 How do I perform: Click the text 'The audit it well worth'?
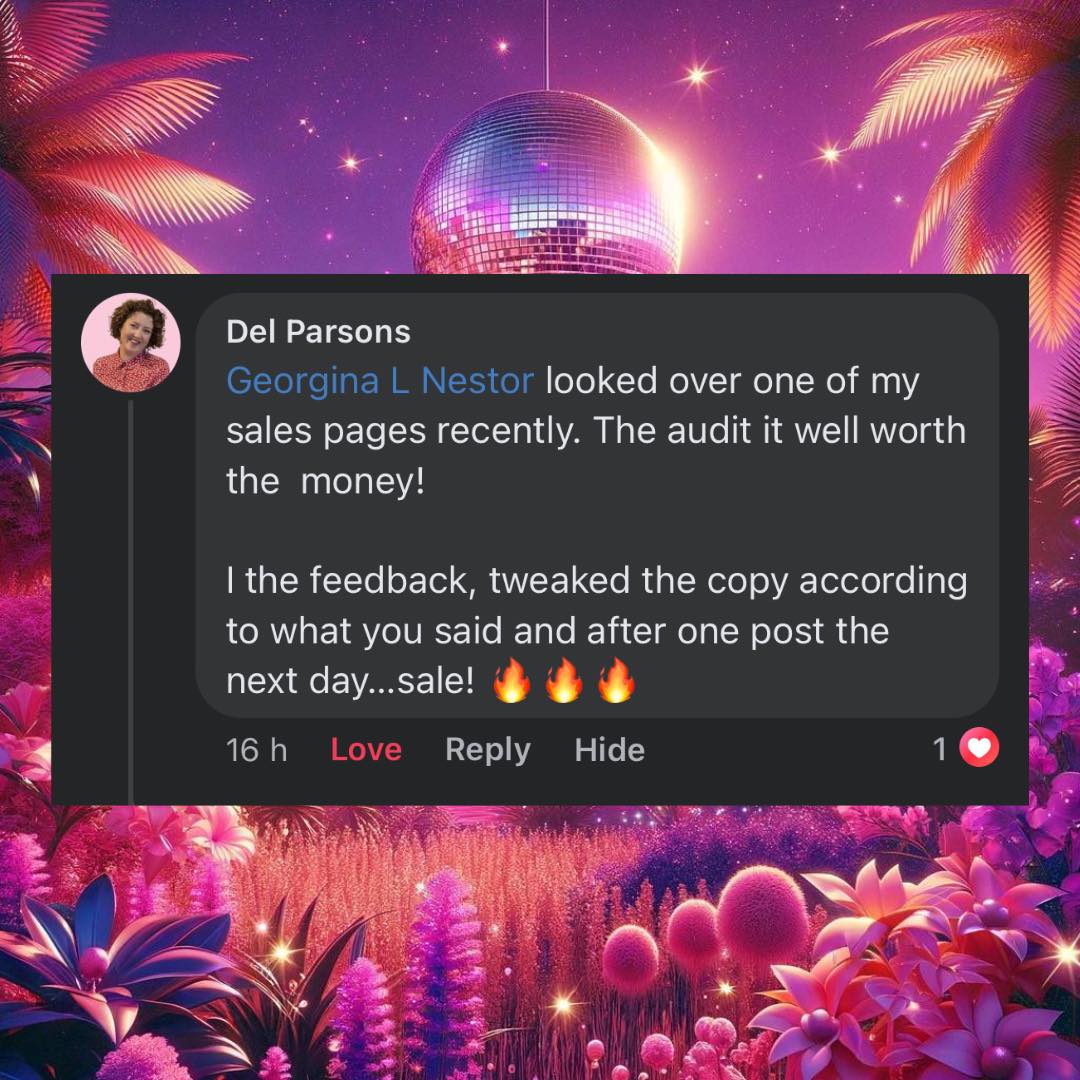point(780,430)
